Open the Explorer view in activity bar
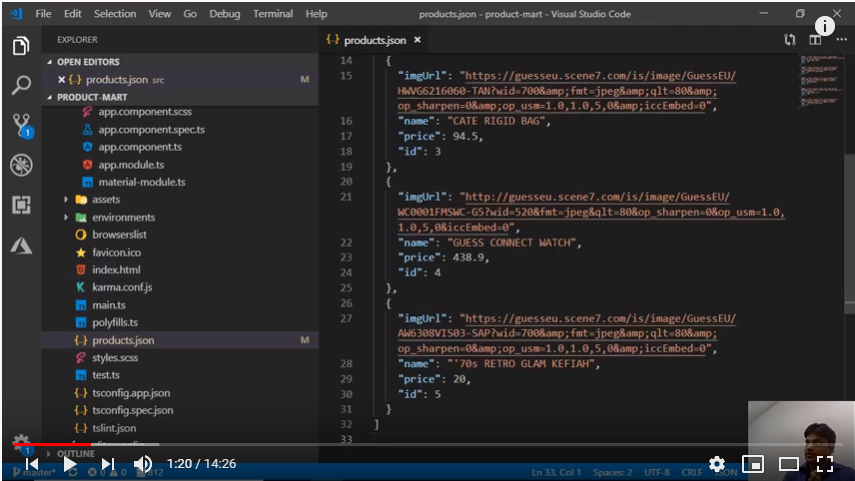Image resolution: width=855 pixels, height=481 pixels. [21, 47]
